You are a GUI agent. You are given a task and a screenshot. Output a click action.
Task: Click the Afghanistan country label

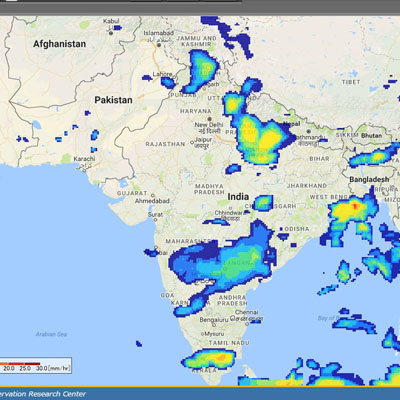click(59, 44)
